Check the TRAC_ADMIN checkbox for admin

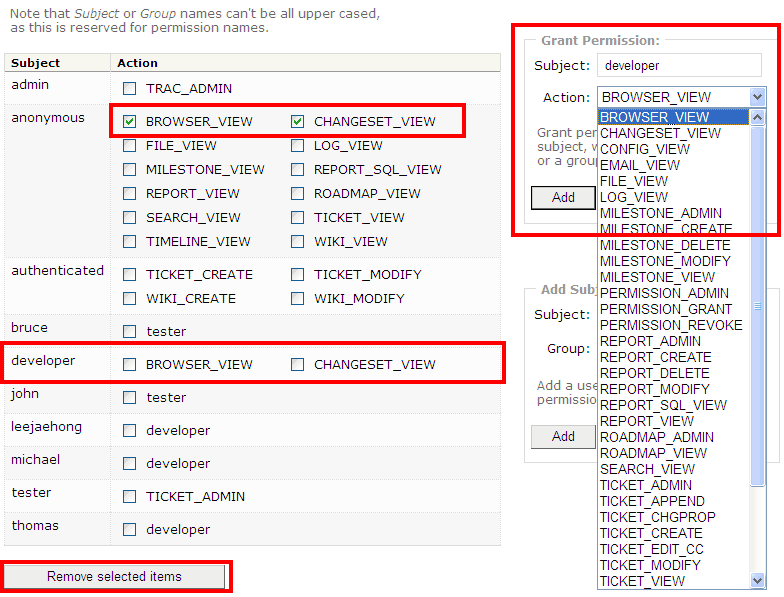tap(130, 88)
